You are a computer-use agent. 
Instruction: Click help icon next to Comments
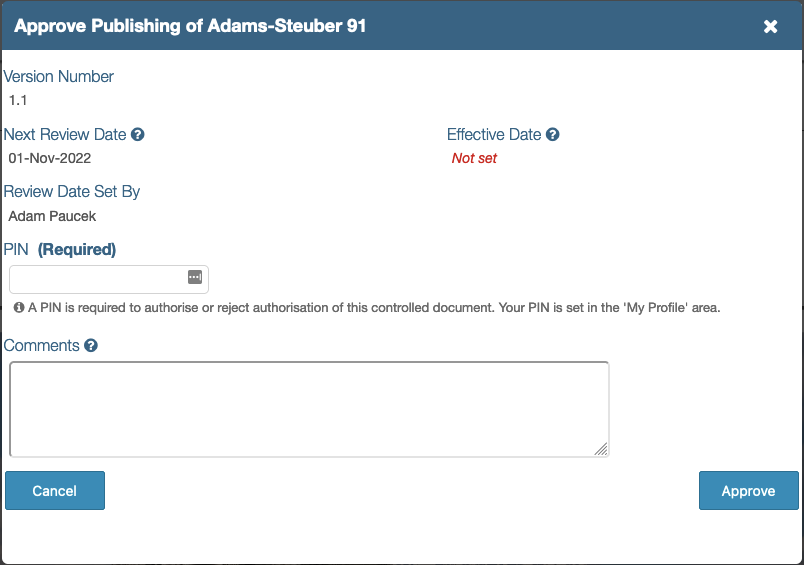[x=91, y=346]
